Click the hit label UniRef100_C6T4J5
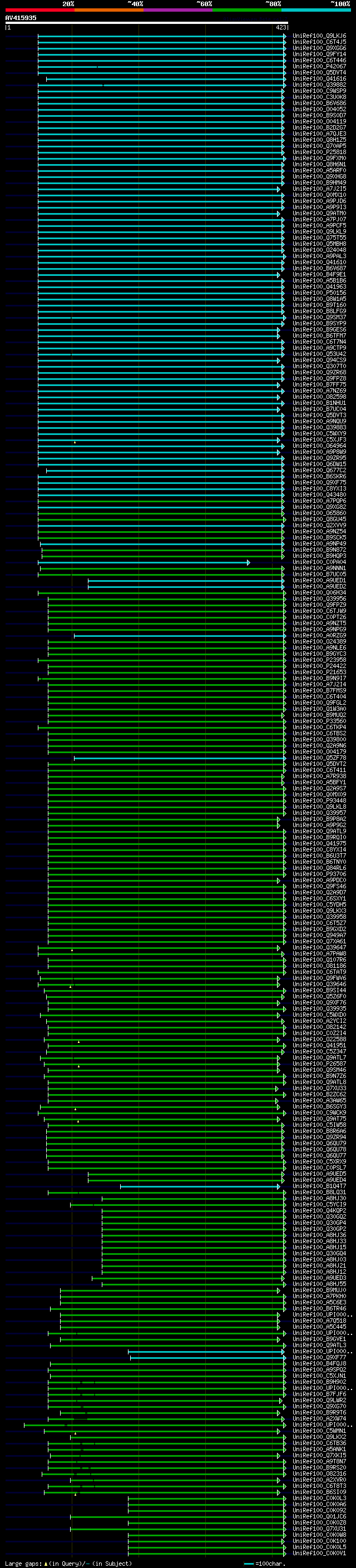 click(x=319, y=42)
